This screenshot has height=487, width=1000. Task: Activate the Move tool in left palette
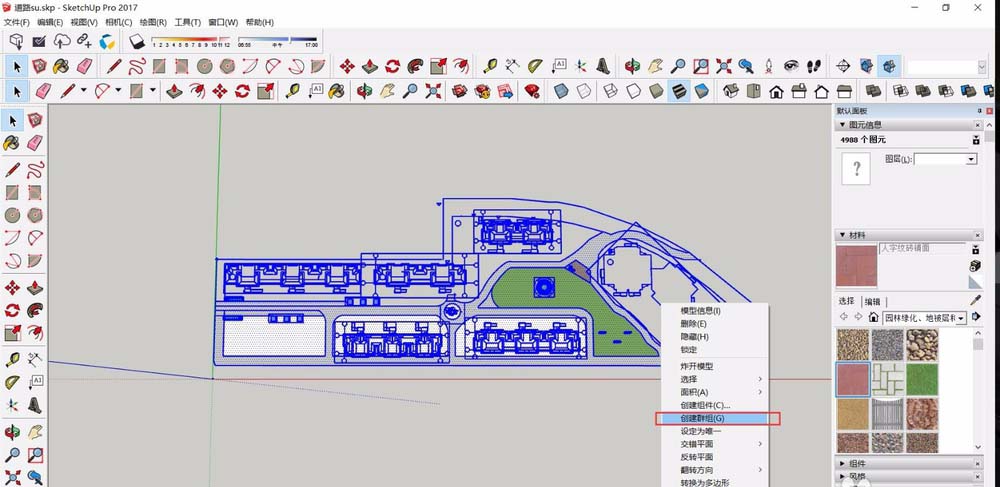pyautogui.click(x=12, y=287)
